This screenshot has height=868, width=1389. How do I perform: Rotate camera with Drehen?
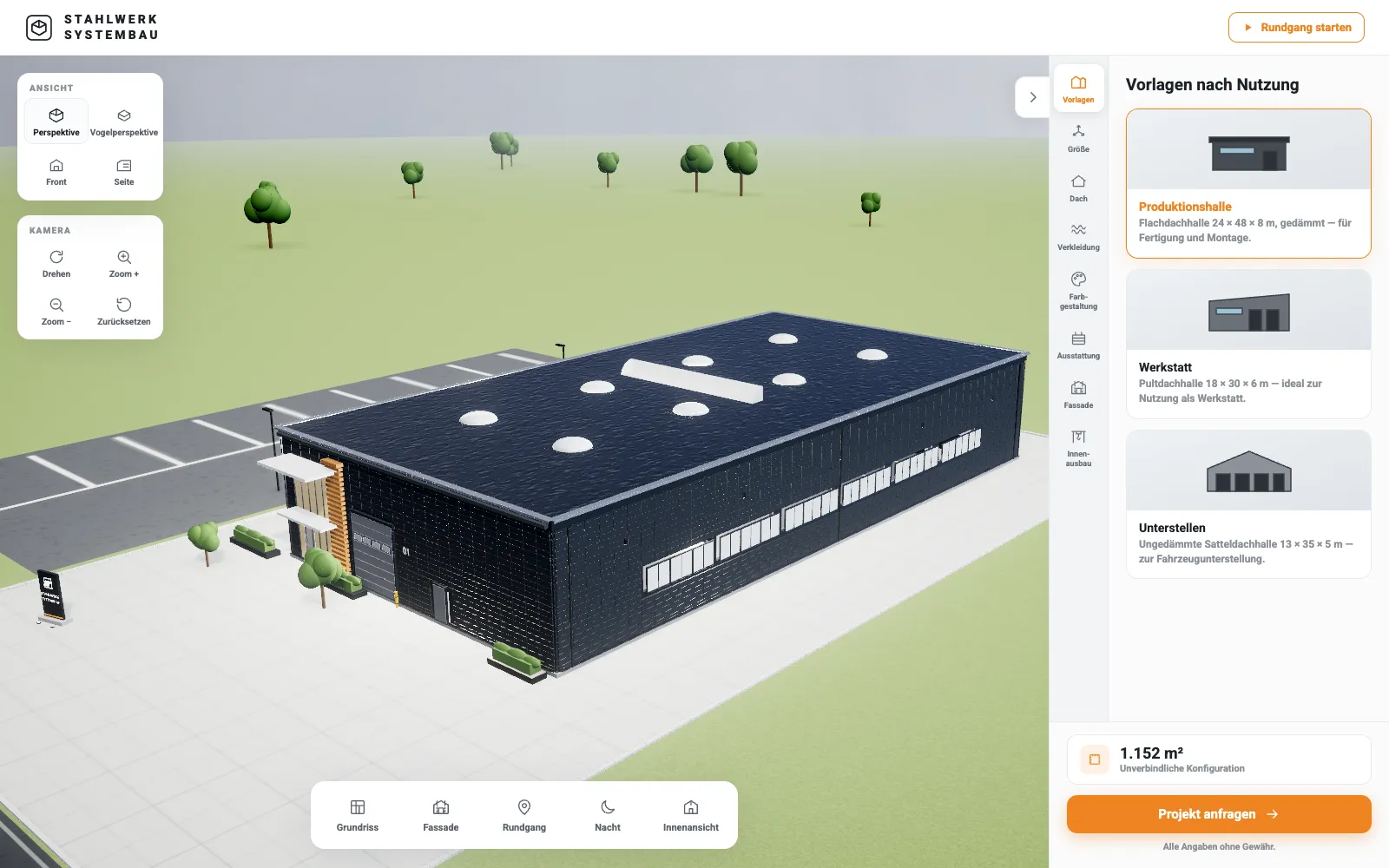56,264
